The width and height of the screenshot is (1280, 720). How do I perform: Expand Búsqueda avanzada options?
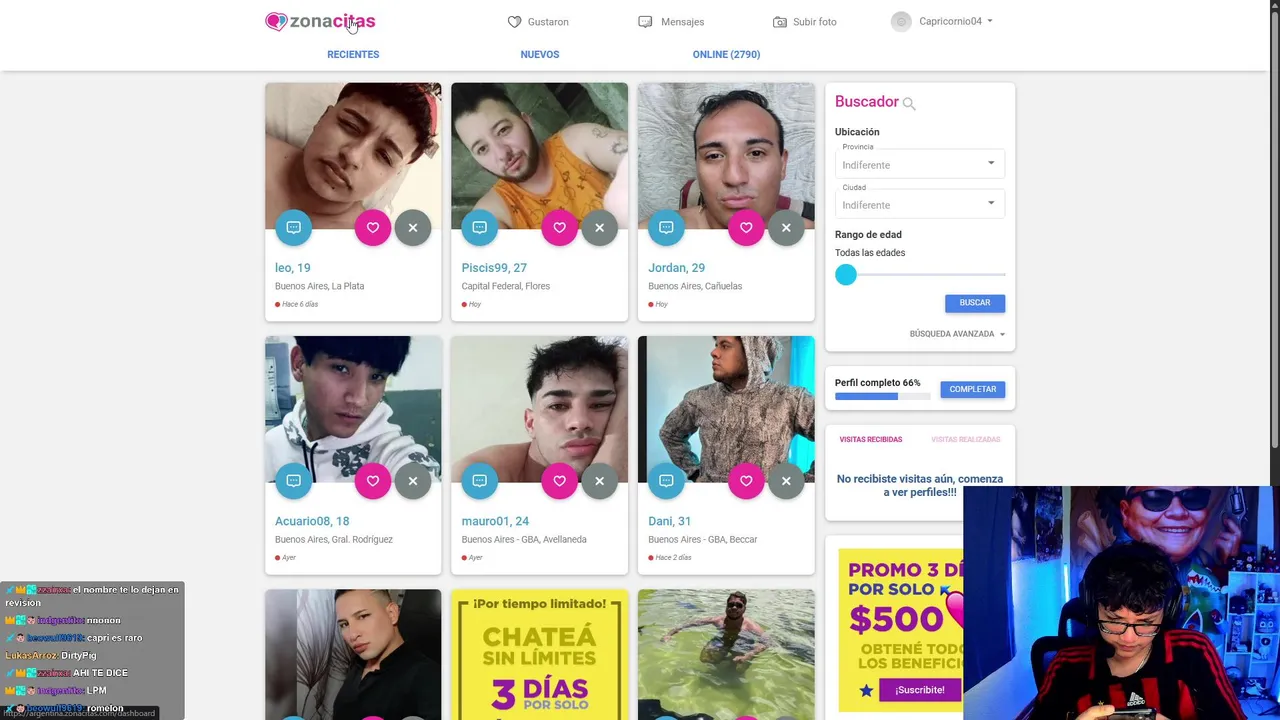click(957, 334)
